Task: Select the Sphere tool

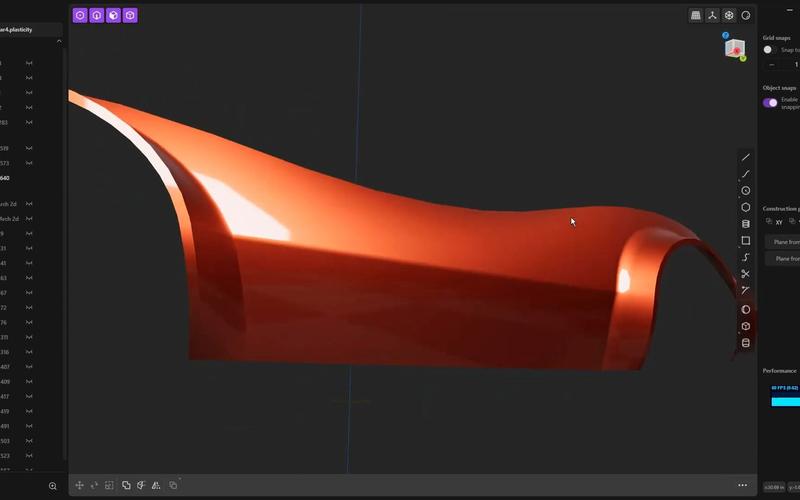Action: click(x=746, y=310)
